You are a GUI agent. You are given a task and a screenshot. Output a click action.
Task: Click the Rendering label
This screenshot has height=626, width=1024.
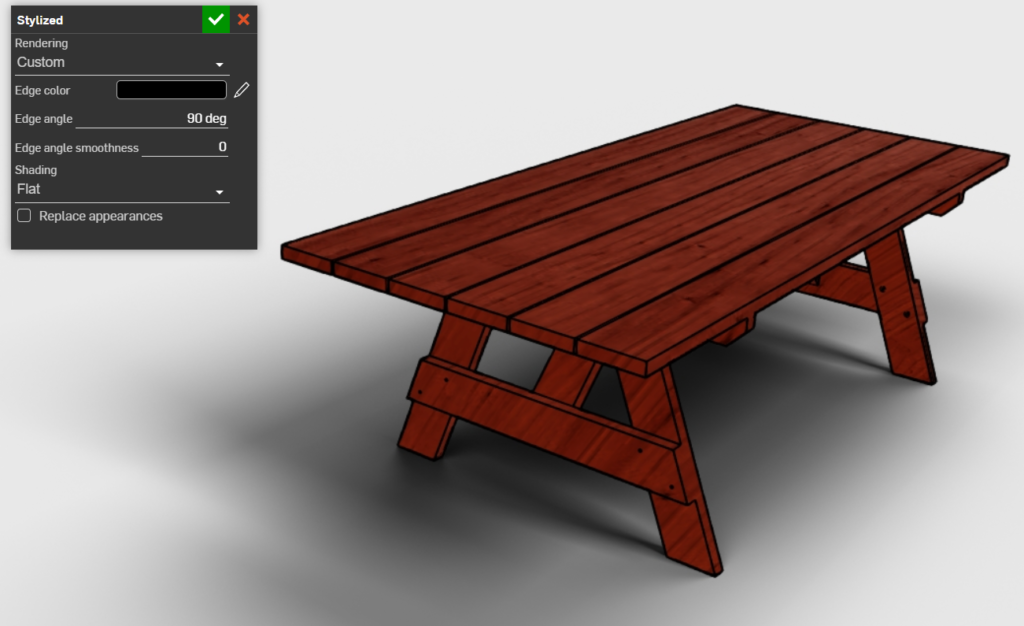(x=41, y=43)
